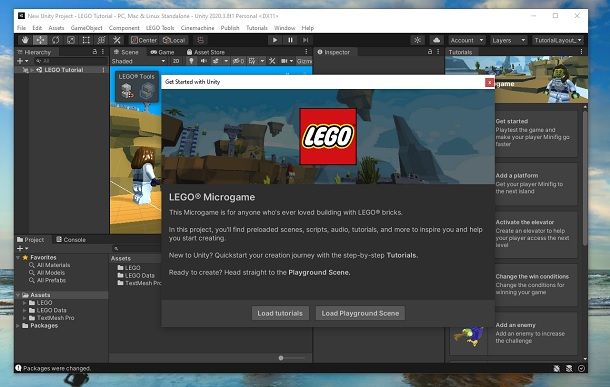Select the Rect tool

86,40
